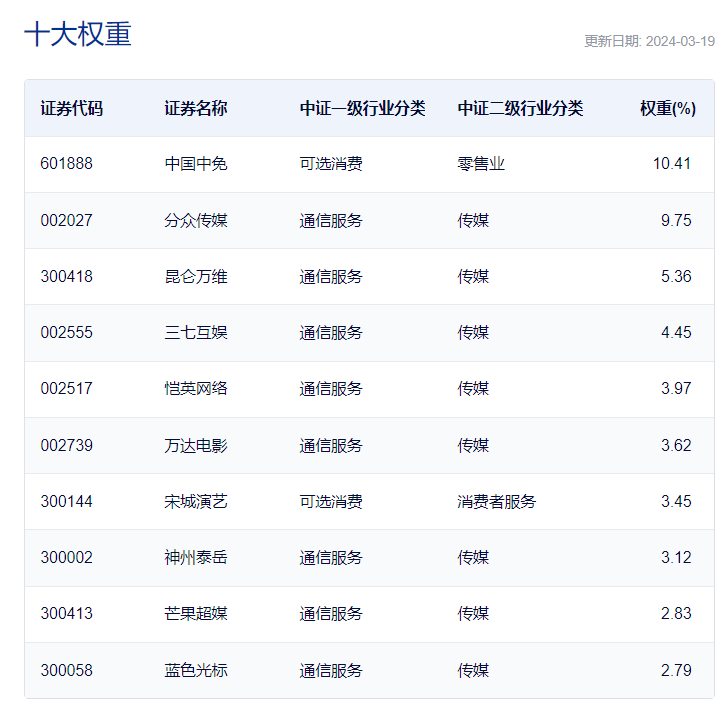Screen dimensions: 727x707
Task: Click 传媒 in the 恺英网络 row
Action: point(473,389)
